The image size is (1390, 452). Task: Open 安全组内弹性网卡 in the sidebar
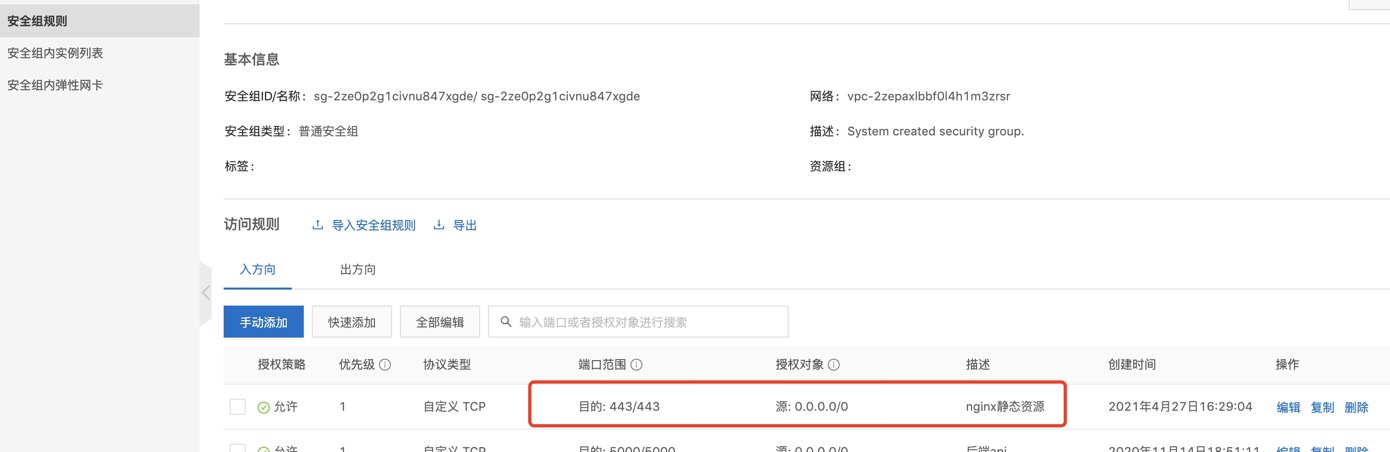coord(55,85)
